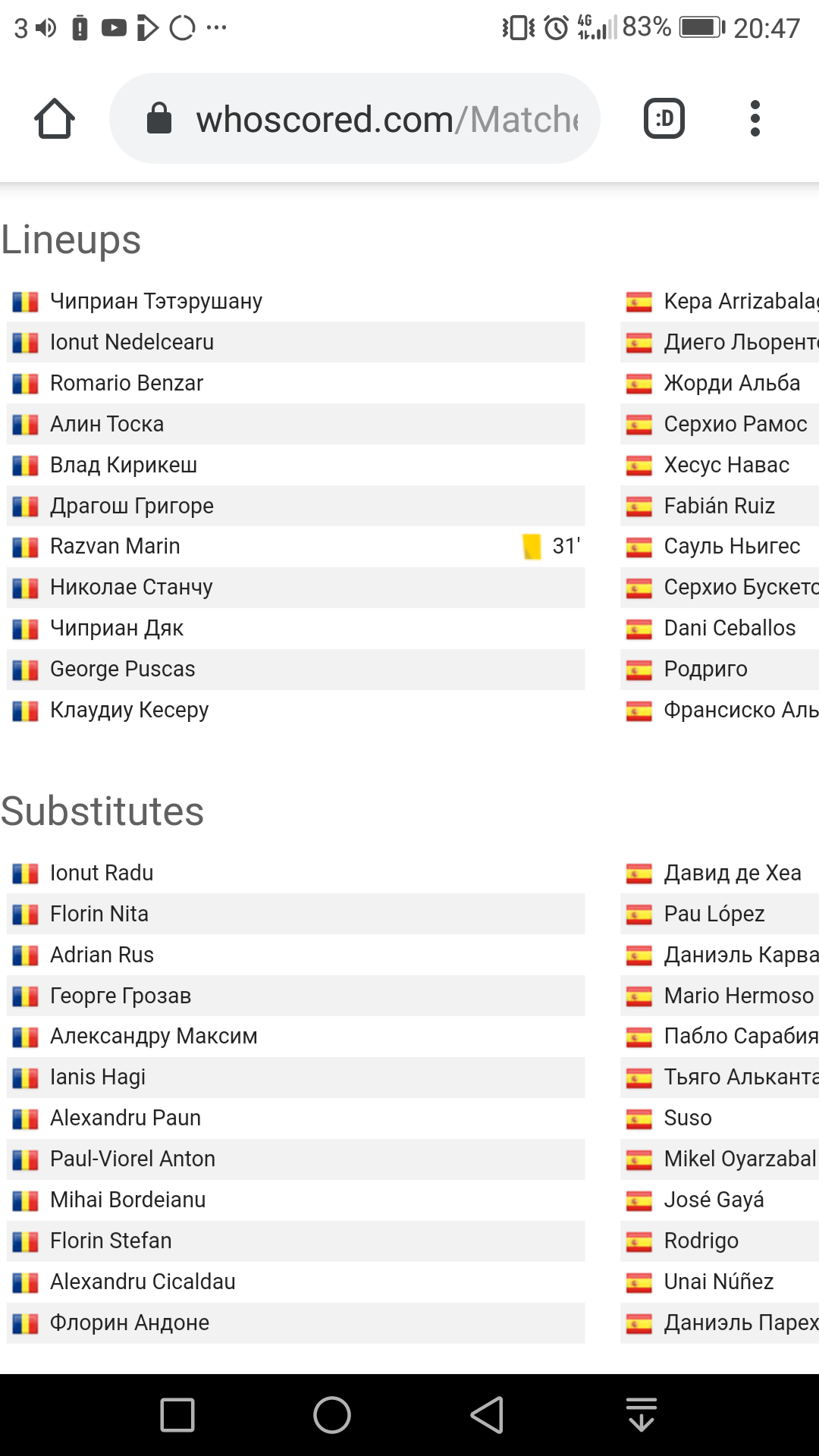Tap the hide navigation bar arrow icon
The height and width of the screenshot is (1456, 819).
642,1415
